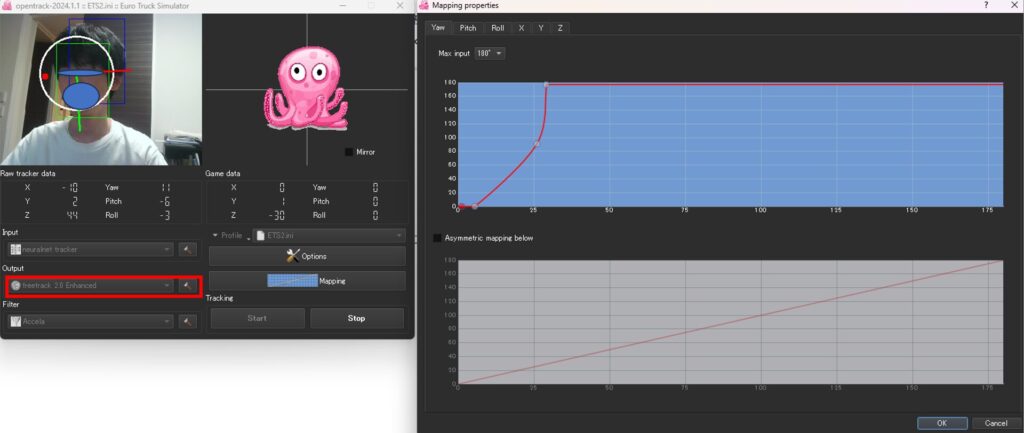This screenshot has width=1024, height=433.
Task: Open the ETS2.ini profile dropdown
Action: (x=328, y=235)
